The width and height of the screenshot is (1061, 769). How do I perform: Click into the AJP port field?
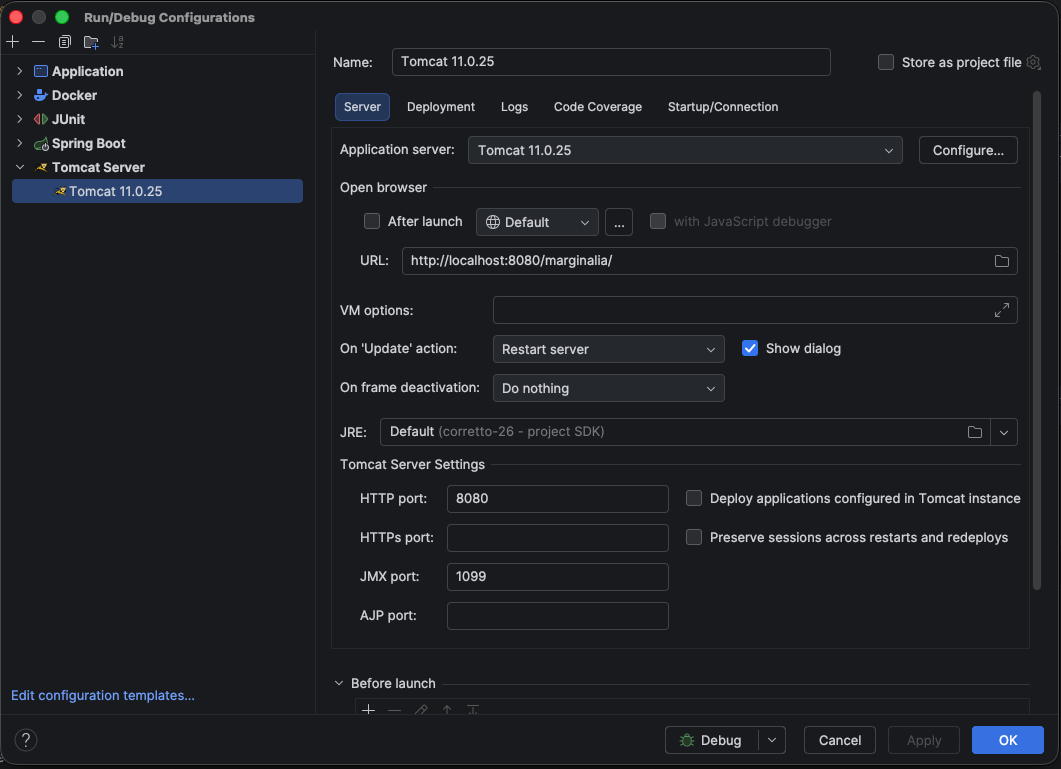tap(558, 616)
